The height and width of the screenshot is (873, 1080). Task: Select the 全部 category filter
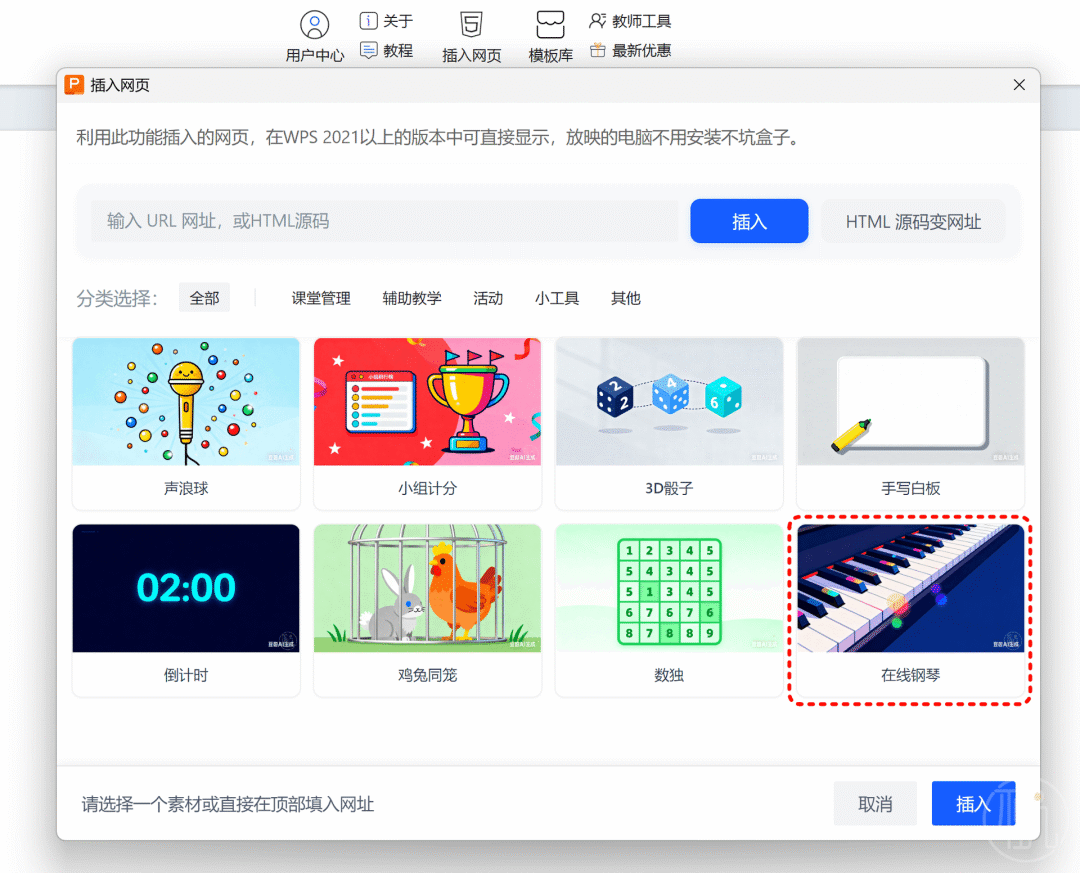point(204,298)
